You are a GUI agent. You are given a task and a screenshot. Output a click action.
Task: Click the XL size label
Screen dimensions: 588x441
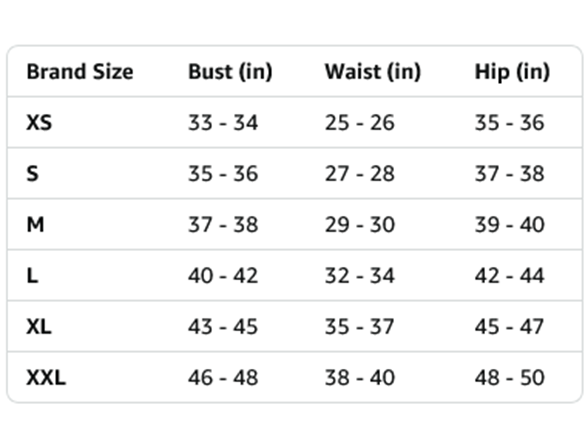pos(39,327)
